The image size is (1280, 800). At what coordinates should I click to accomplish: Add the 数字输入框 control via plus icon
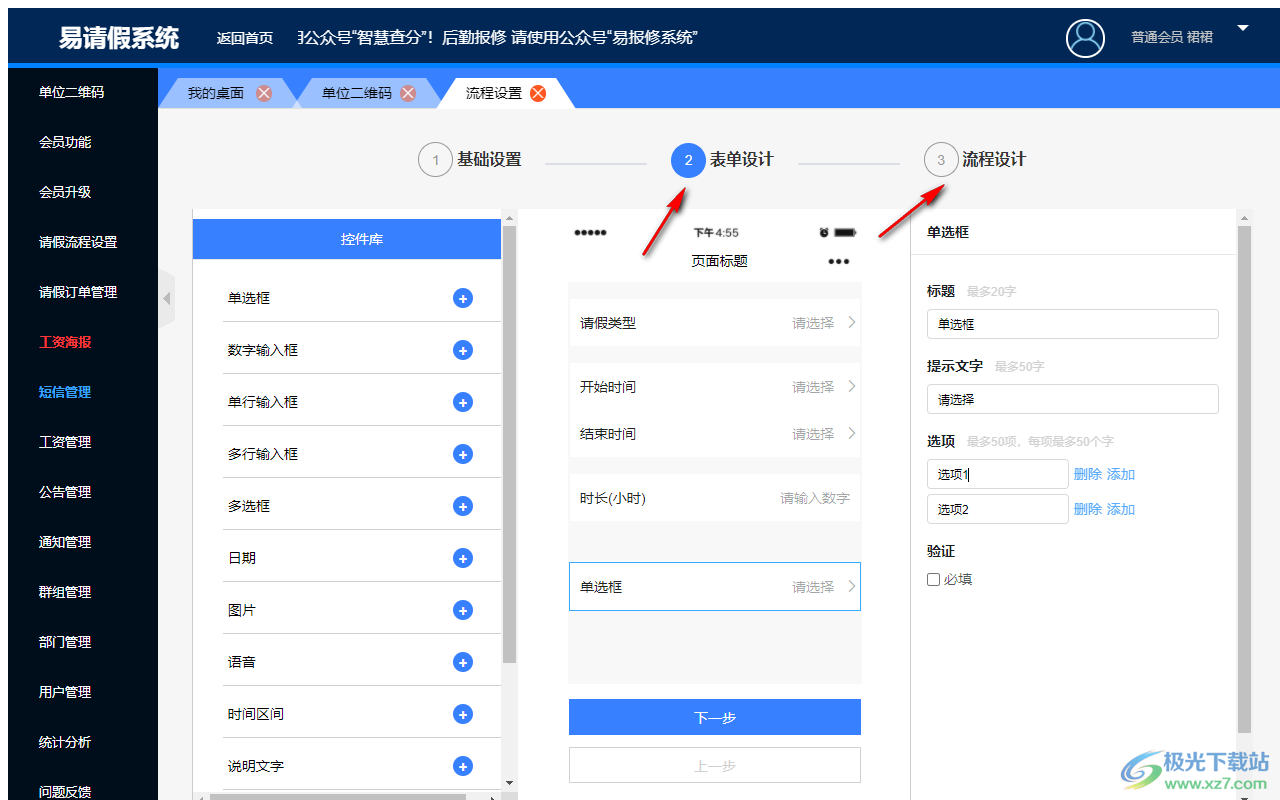tap(463, 350)
